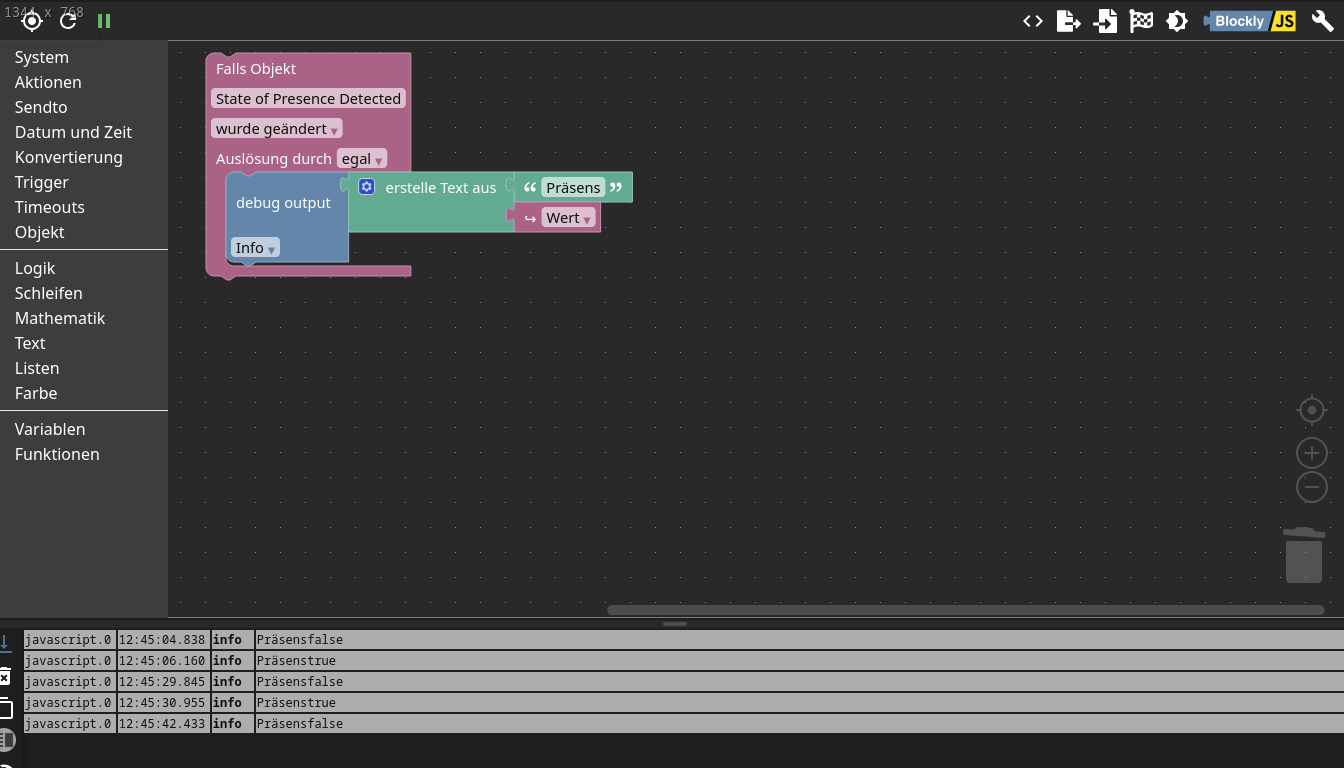Pause the running script
This screenshot has height=768, width=1344.
tap(104, 21)
